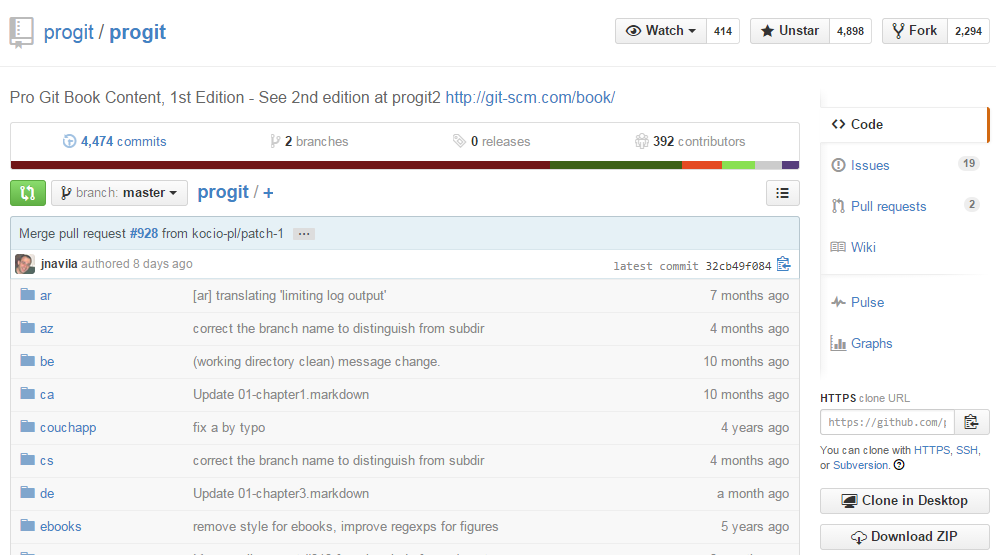Click the clone help question mark icon

click(899, 465)
